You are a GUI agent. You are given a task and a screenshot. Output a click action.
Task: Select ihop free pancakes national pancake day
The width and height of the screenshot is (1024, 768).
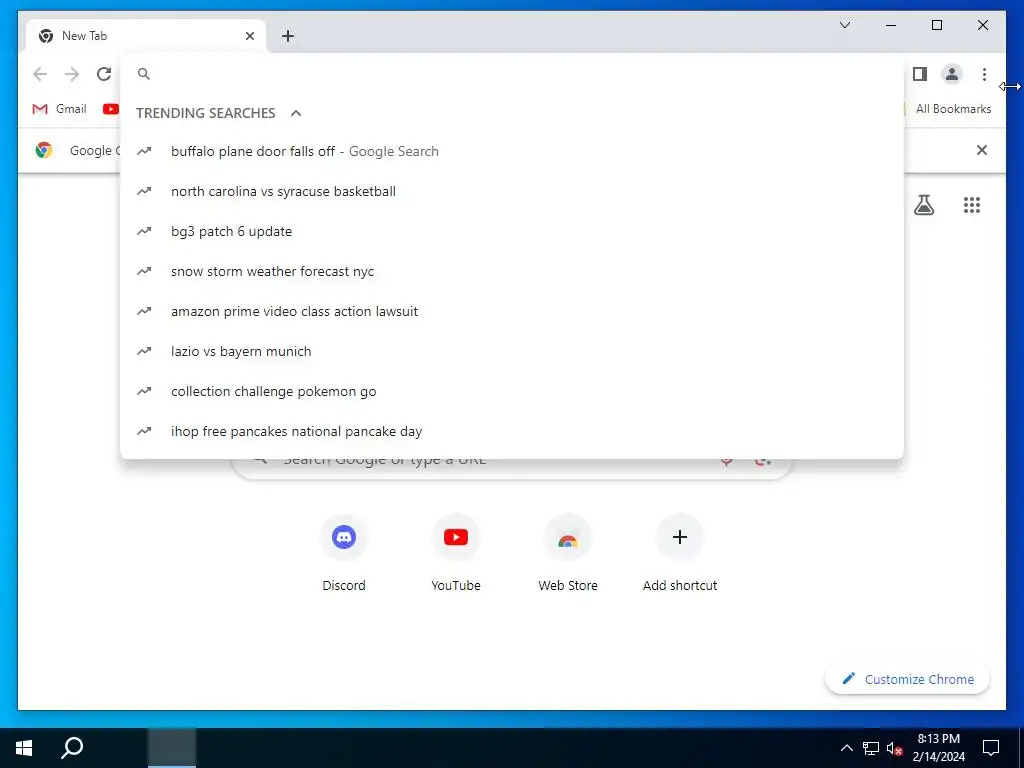[512, 431]
